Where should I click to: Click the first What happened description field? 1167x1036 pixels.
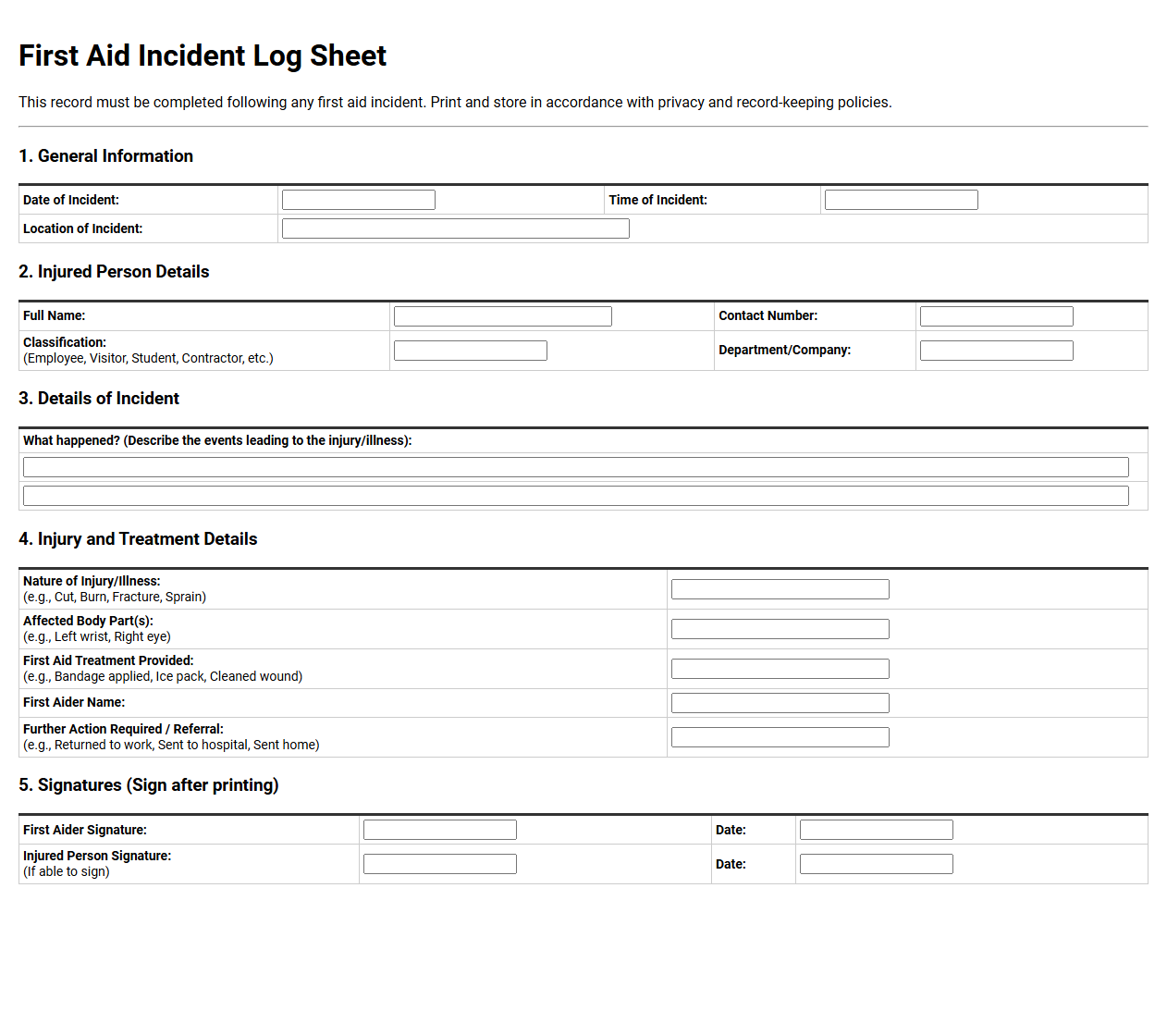tap(576, 467)
